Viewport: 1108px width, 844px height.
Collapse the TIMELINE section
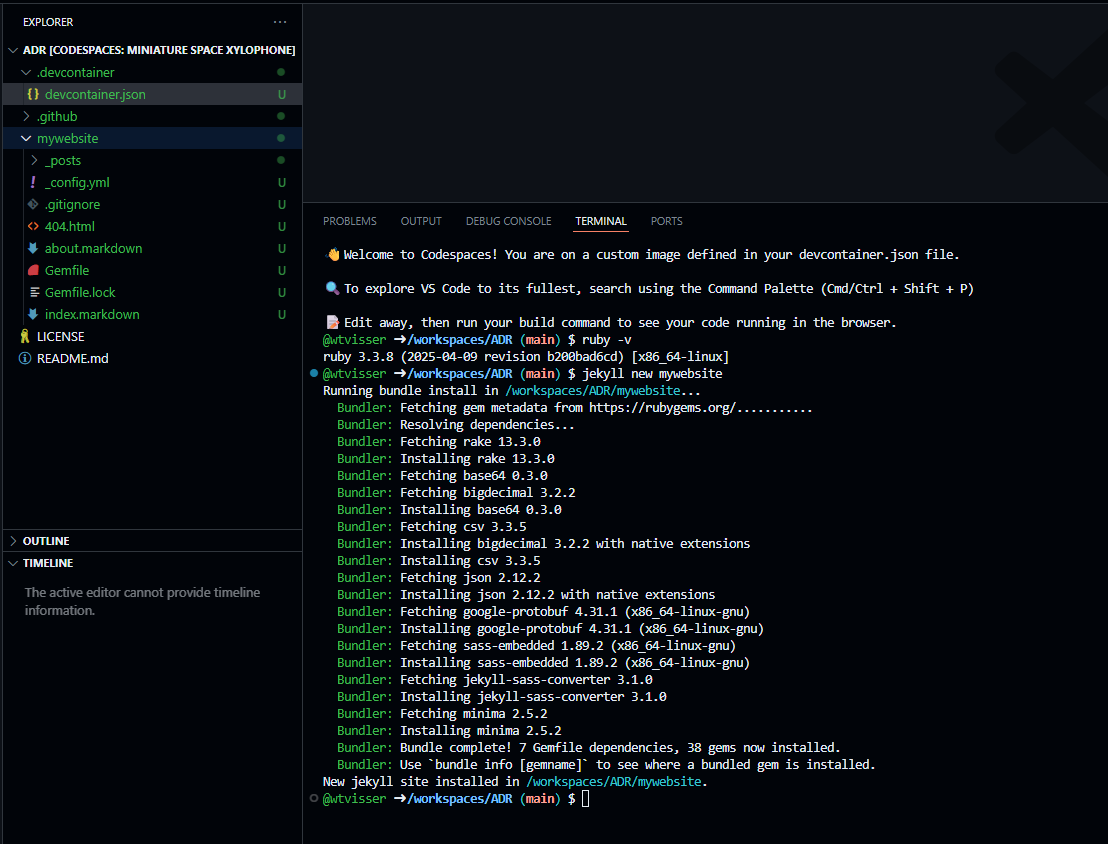coord(13,563)
